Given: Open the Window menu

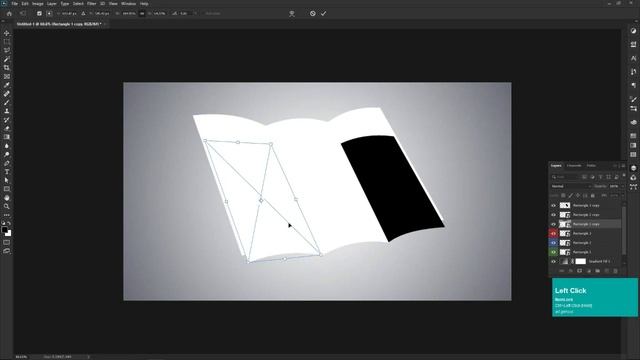Looking at the screenshot, I should pos(128,4).
